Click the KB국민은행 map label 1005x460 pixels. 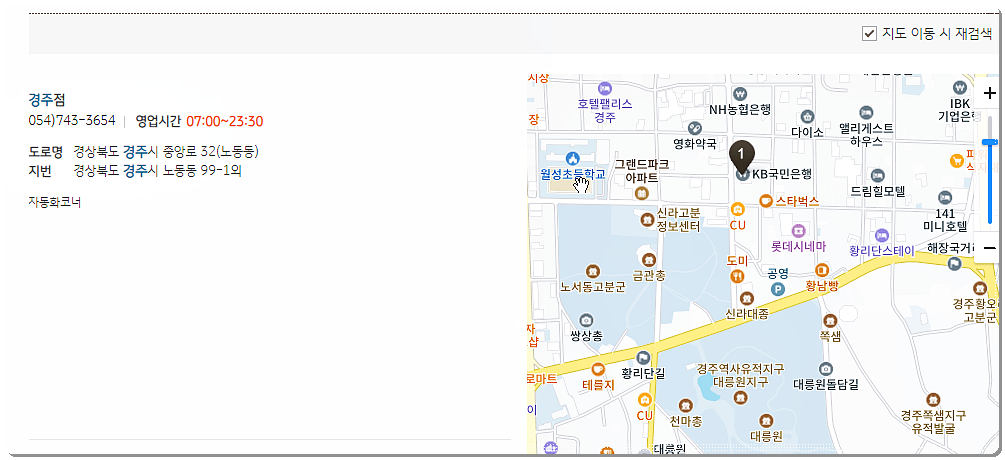click(x=782, y=173)
